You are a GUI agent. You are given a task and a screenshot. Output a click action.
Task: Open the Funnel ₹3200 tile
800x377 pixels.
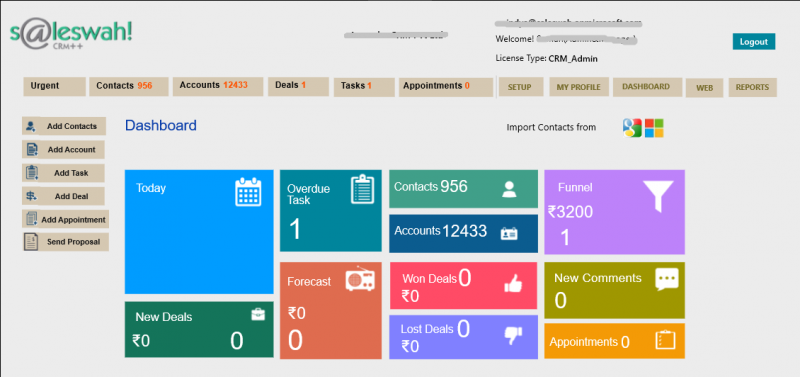pyautogui.click(x=614, y=212)
